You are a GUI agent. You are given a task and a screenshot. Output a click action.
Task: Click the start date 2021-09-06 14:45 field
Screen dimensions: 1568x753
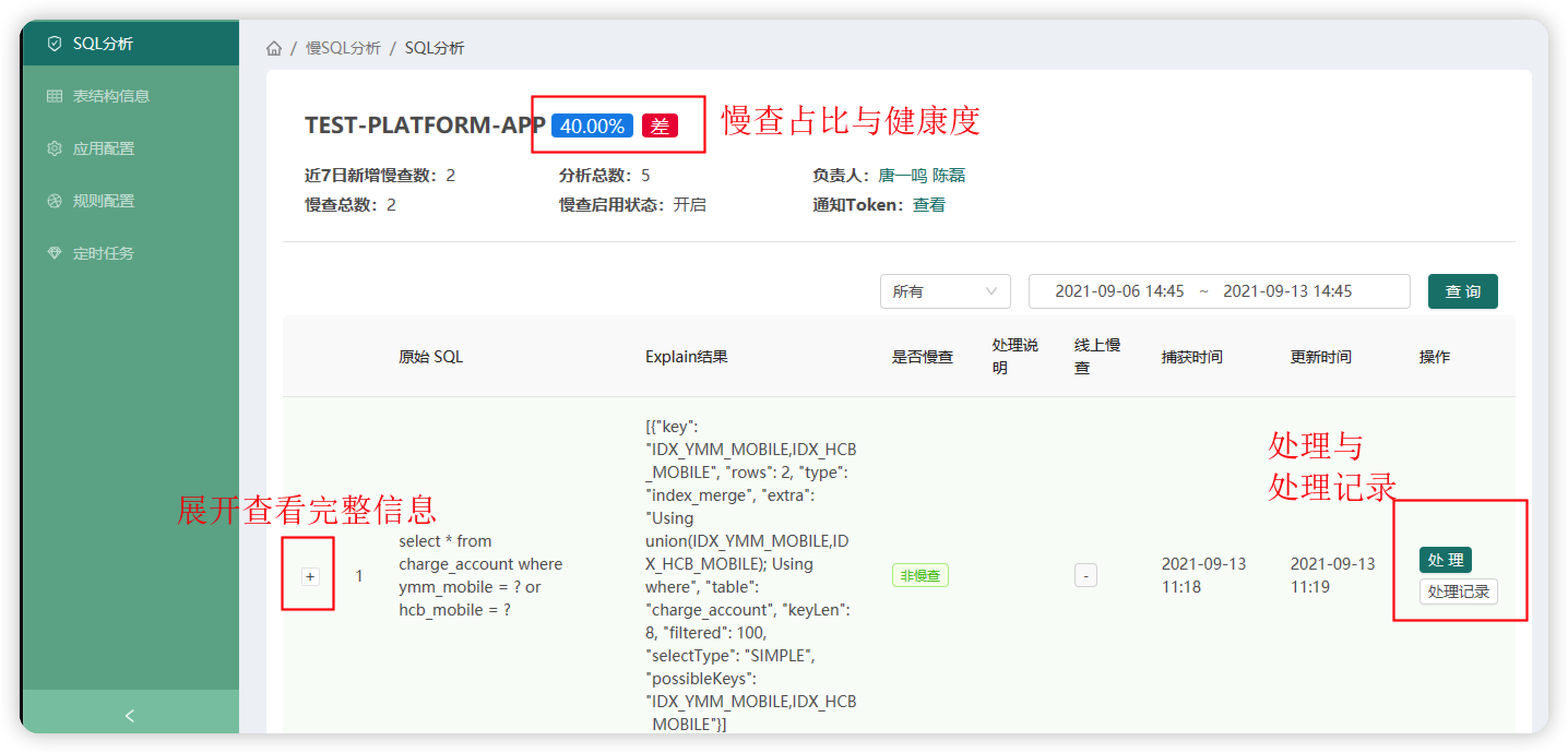click(x=1119, y=291)
